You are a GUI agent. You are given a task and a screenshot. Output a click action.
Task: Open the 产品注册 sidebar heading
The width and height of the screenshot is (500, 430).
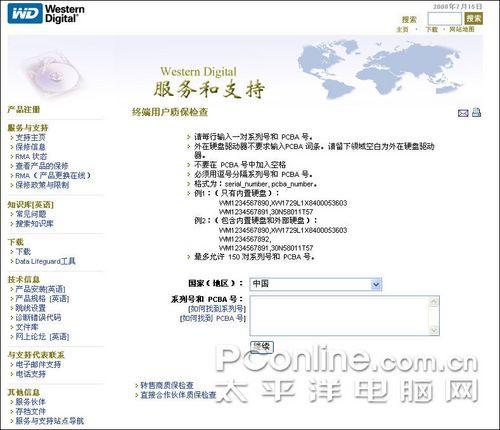[x=24, y=109]
